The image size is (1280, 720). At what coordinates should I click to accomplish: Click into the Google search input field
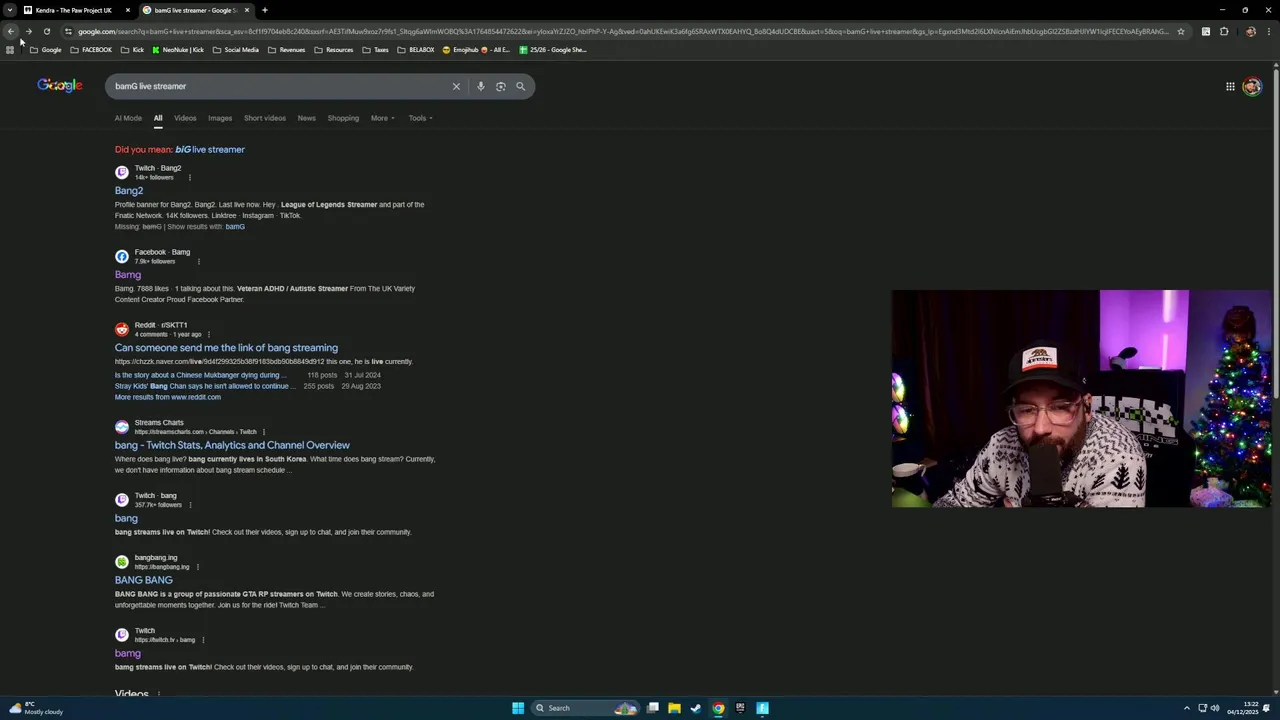(x=280, y=86)
